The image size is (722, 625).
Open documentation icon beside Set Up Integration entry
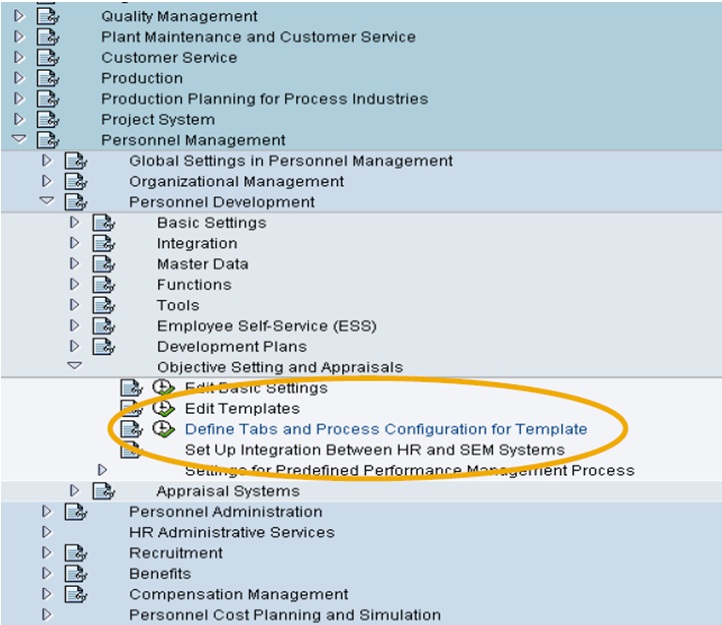click(x=132, y=449)
